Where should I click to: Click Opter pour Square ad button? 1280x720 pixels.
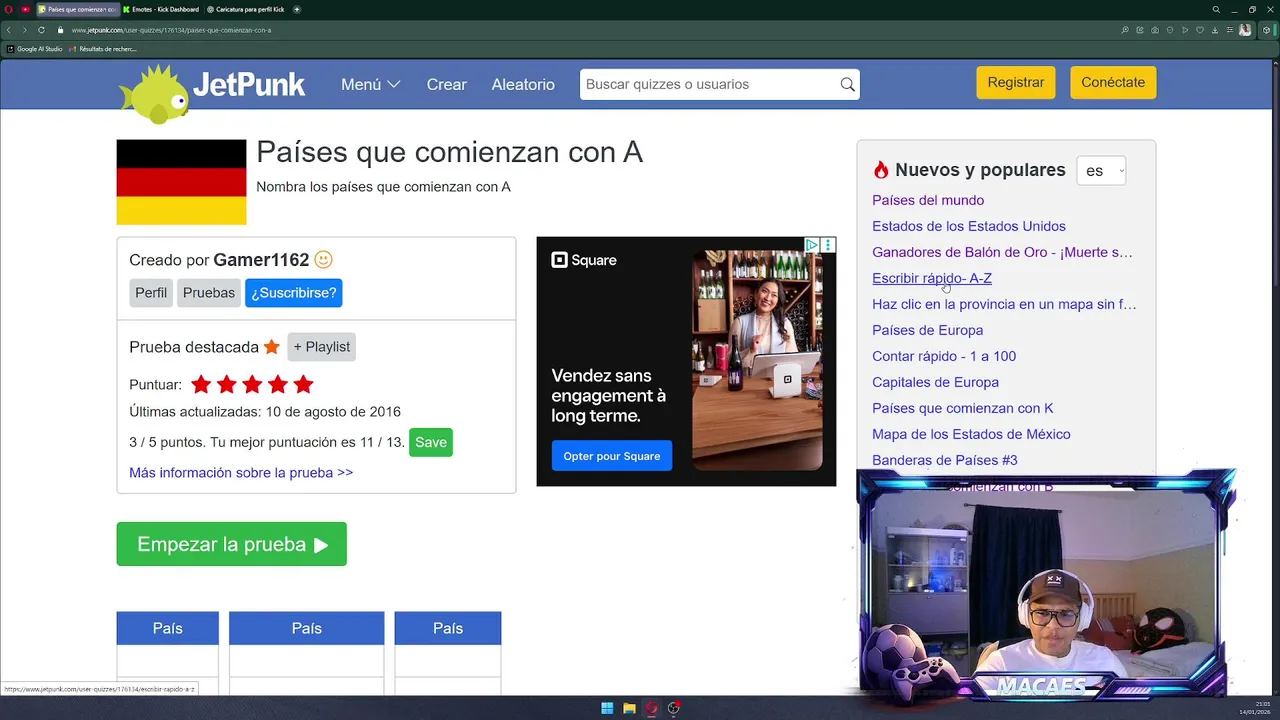pos(612,456)
